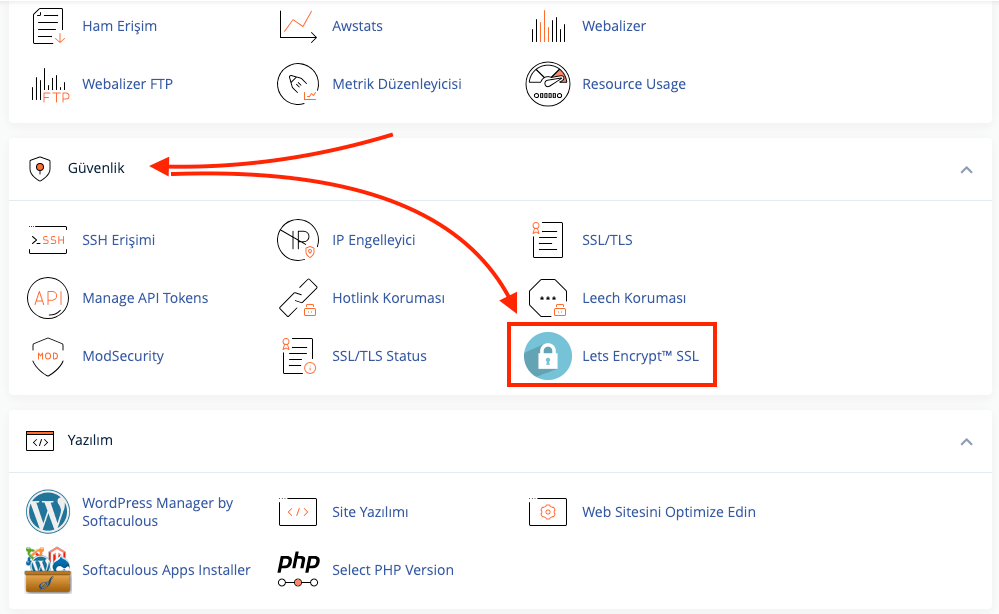
Task: Collapse the Güvenlik section chevron
Action: pyautogui.click(x=966, y=169)
